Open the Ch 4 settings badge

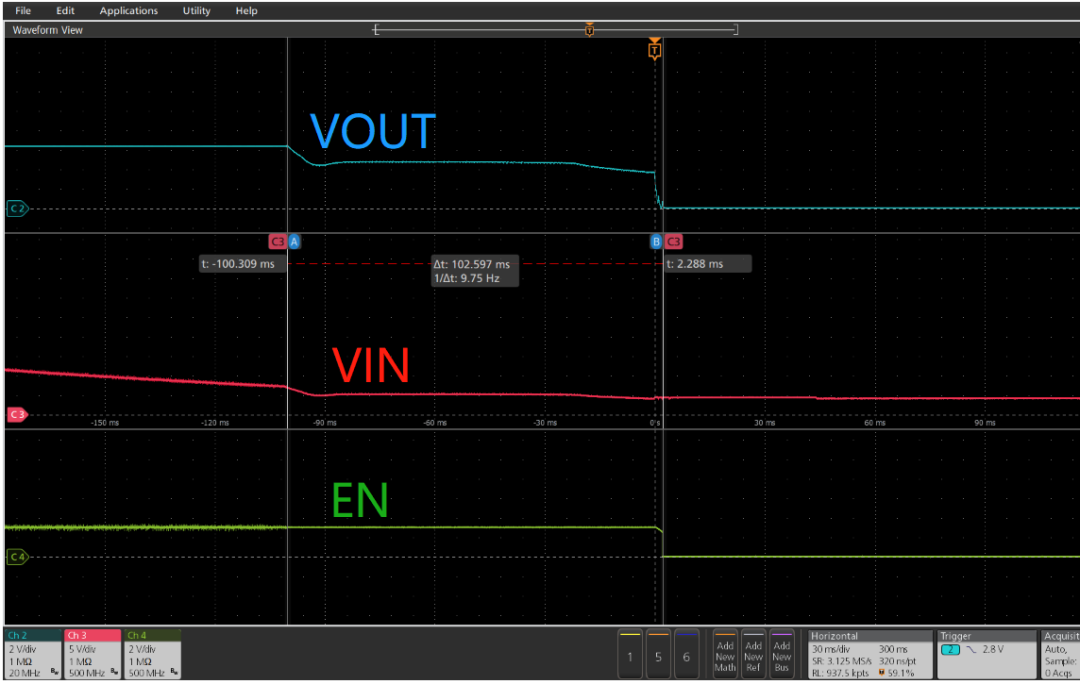coord(152,654)
